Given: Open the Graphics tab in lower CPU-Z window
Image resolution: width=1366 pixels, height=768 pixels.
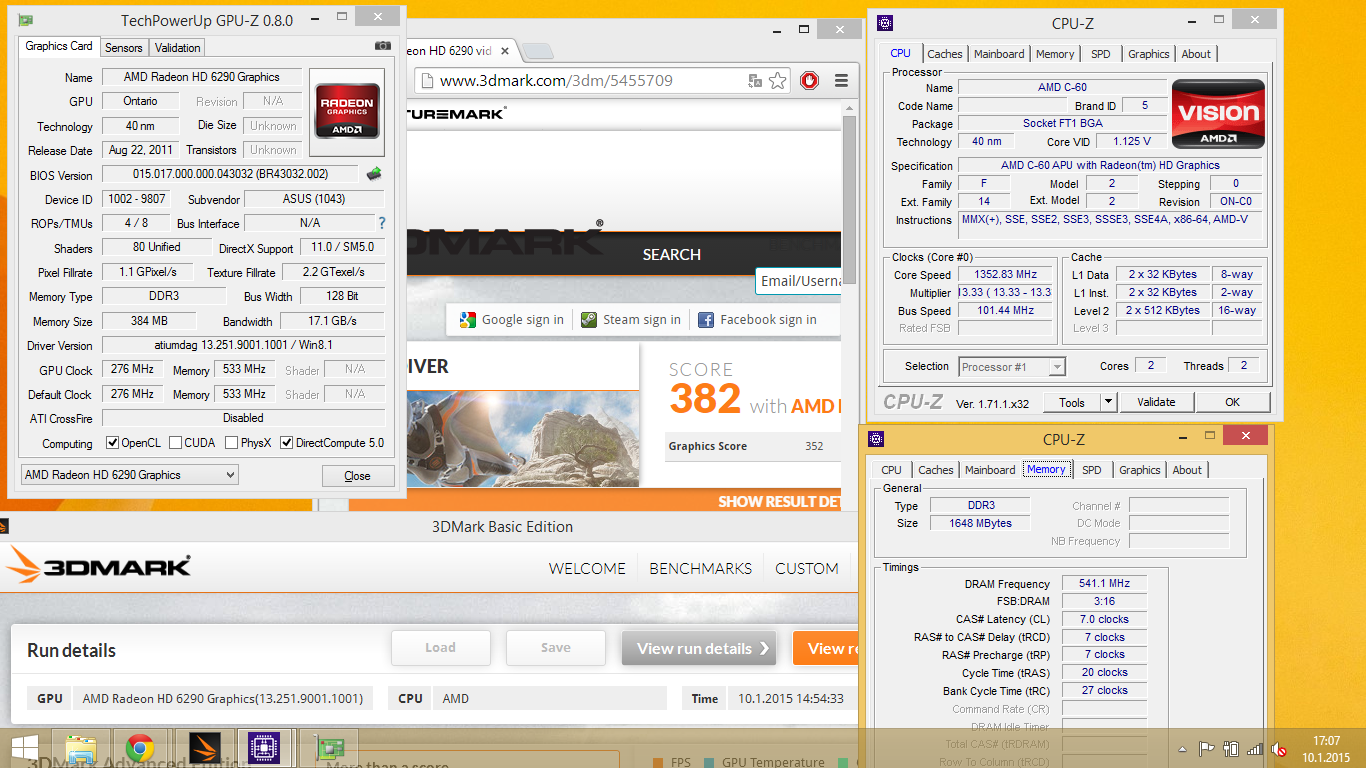Looking at the screenshot, I should pos(1140,470).
